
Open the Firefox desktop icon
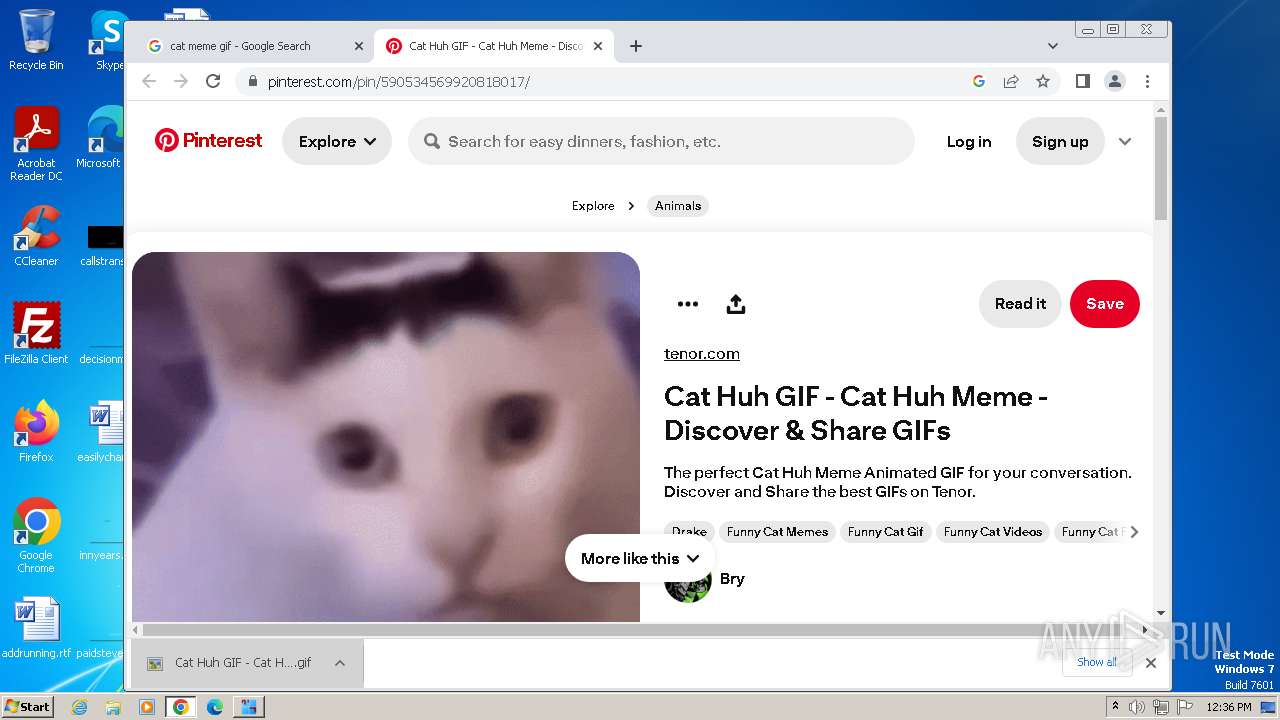point(36,432)
